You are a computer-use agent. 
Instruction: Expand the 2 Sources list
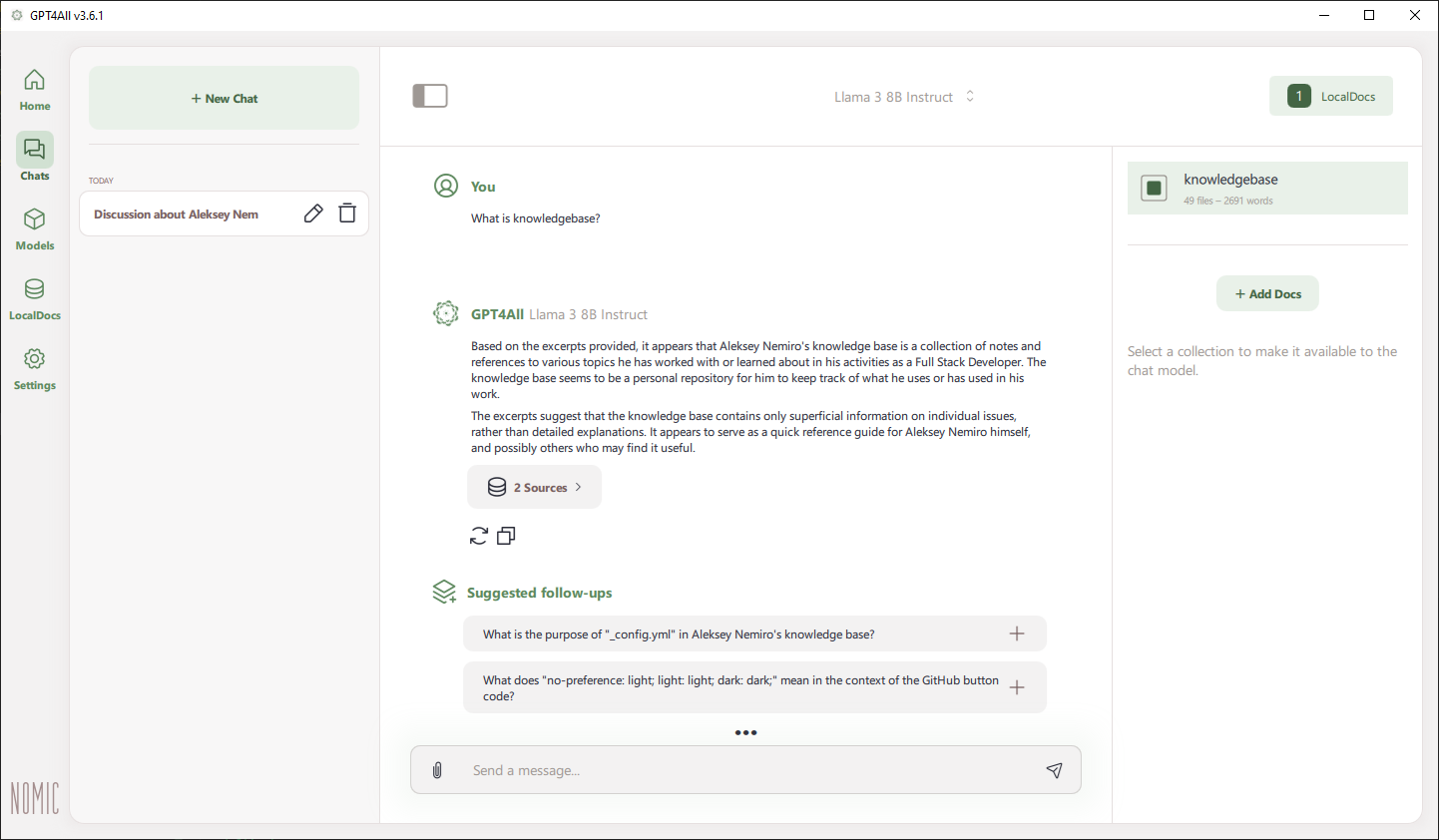(x=534, y=487)
